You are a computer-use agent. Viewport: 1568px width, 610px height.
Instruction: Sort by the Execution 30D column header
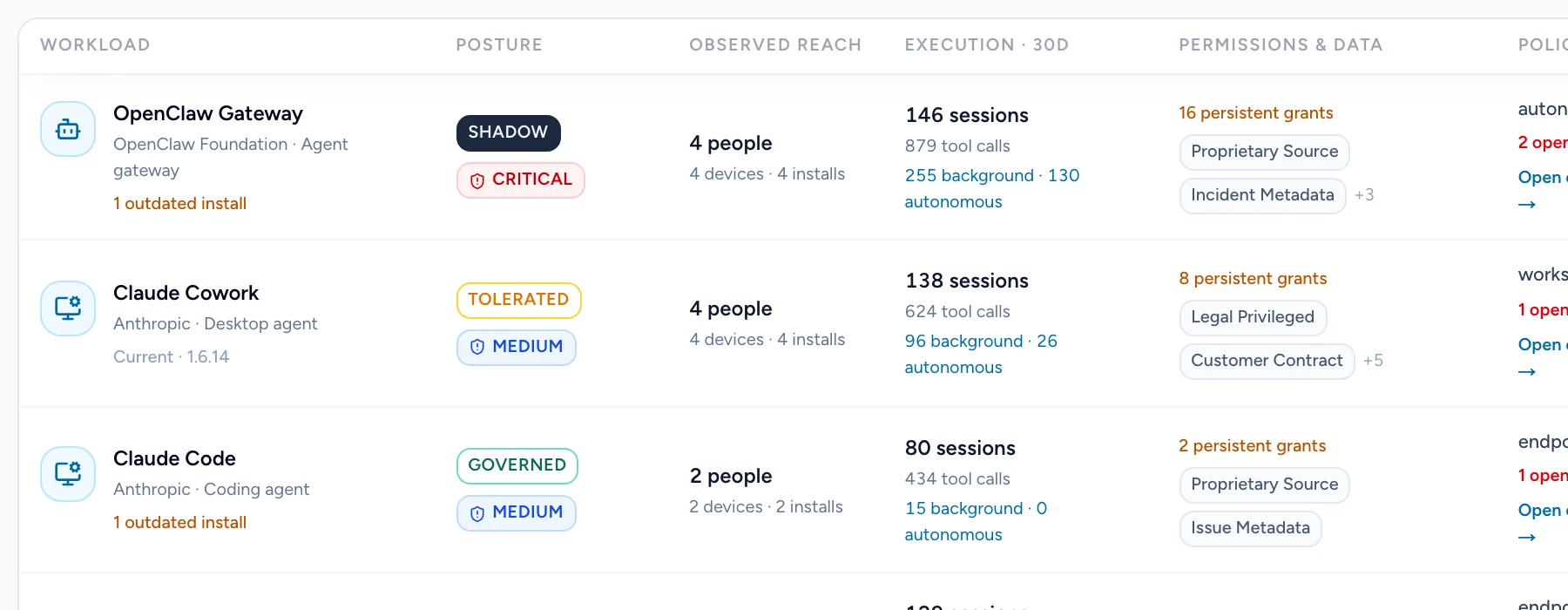pos(986,44)
